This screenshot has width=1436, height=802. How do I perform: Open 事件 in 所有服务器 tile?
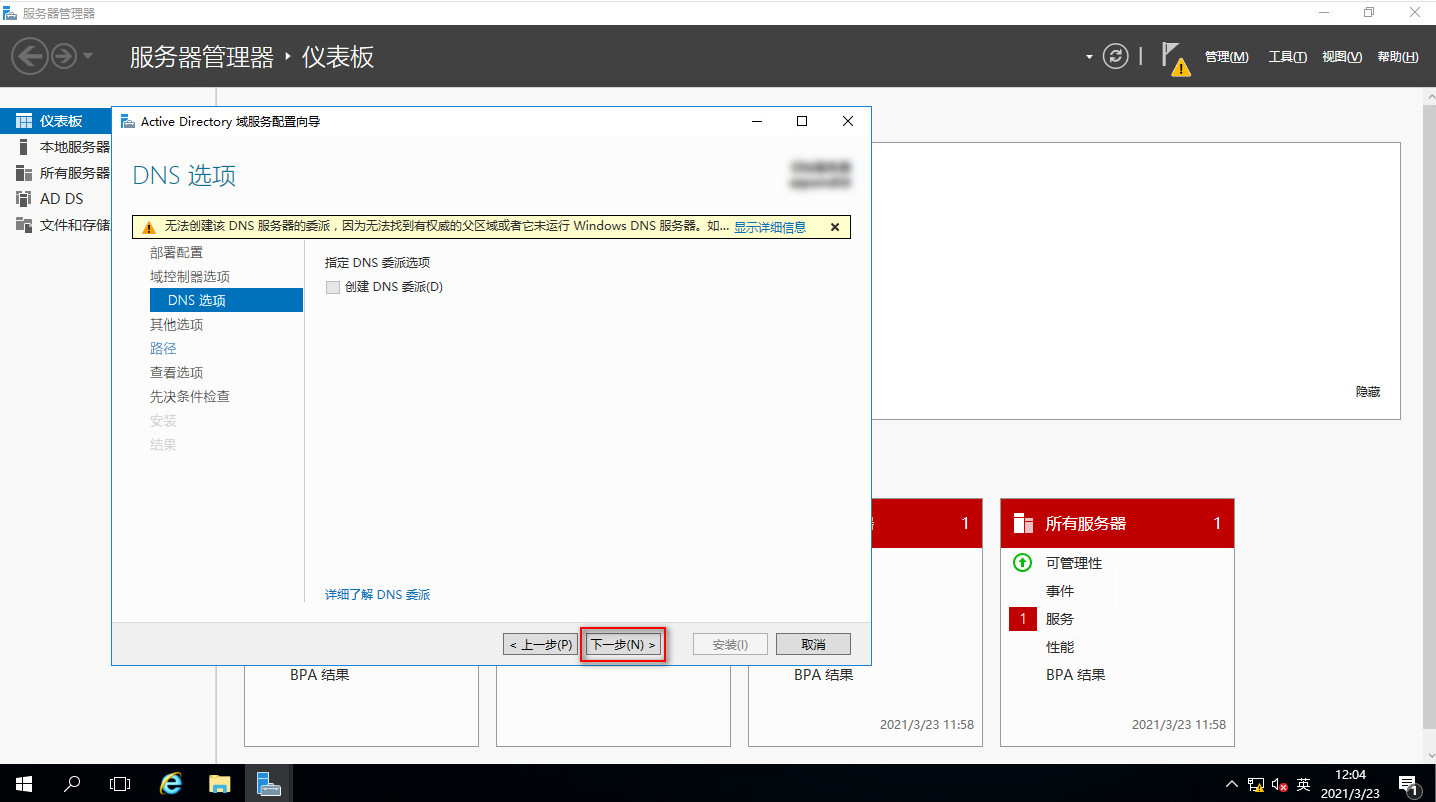(x=1060, y=591)
